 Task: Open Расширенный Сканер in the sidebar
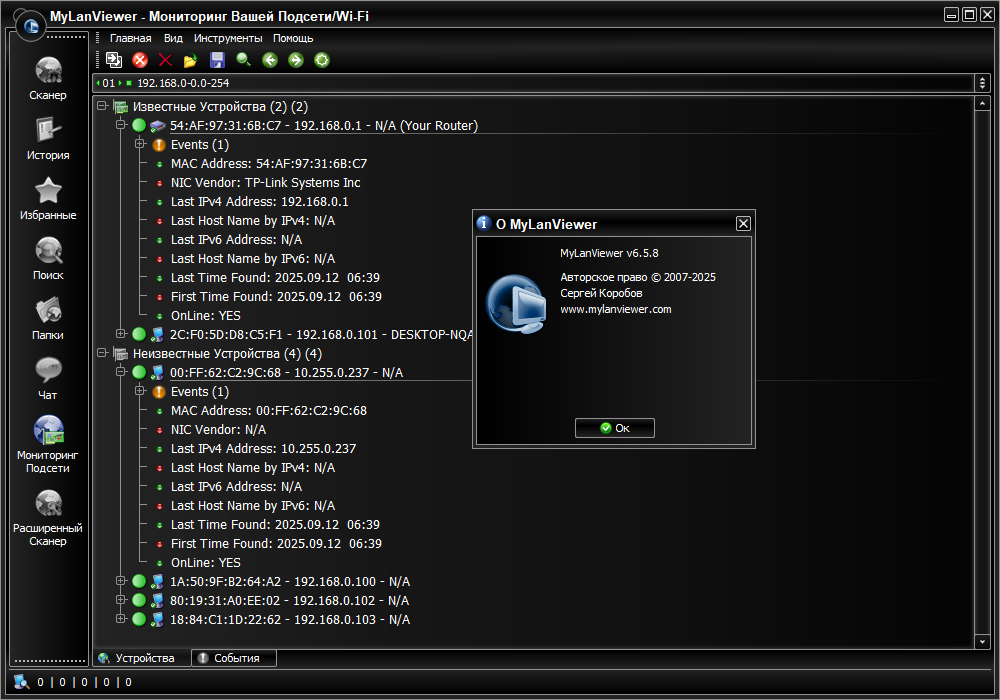pos(48,518)
